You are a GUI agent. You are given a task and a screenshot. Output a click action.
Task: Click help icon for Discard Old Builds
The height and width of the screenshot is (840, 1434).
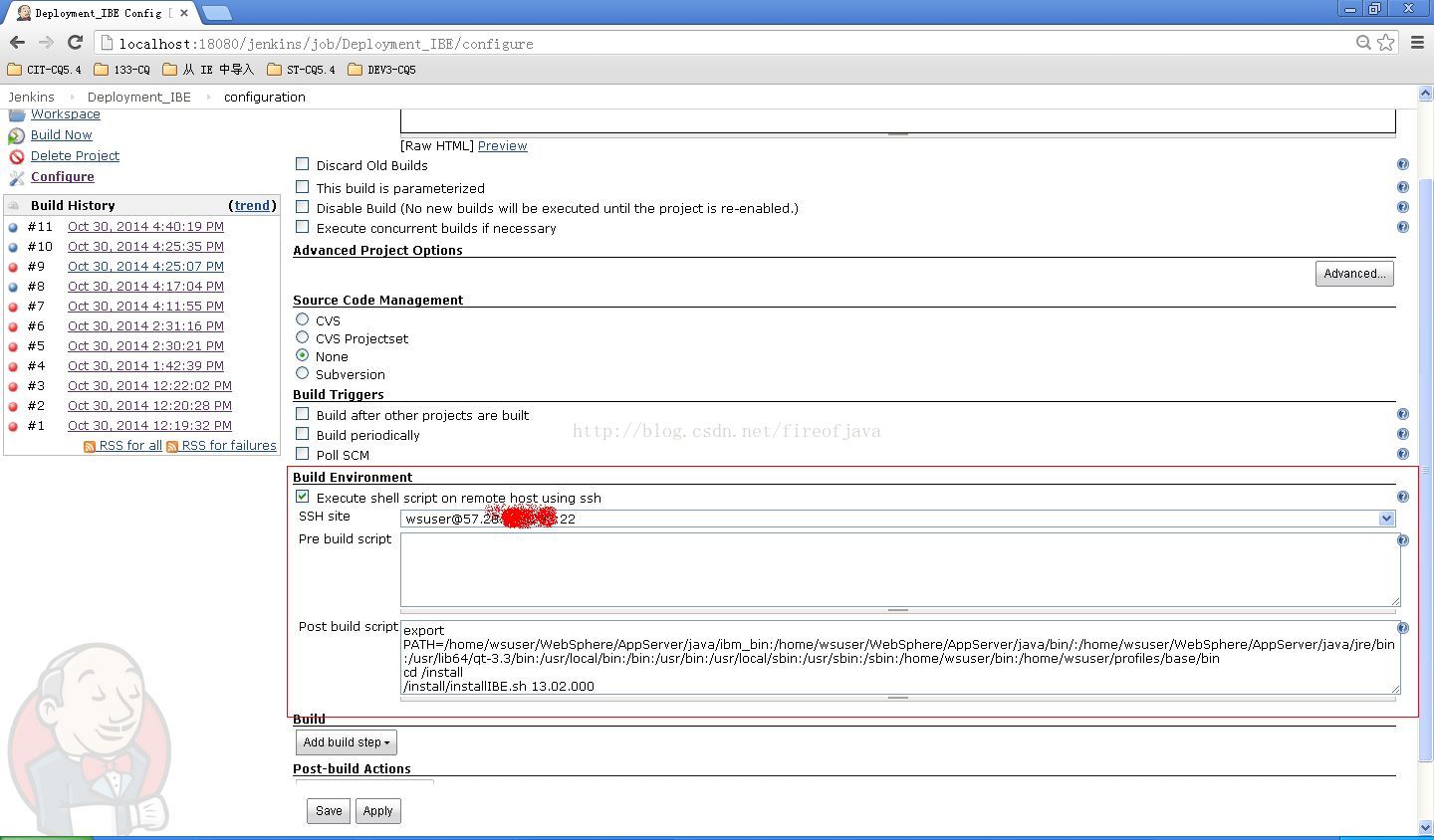[x=1402, y=165]
